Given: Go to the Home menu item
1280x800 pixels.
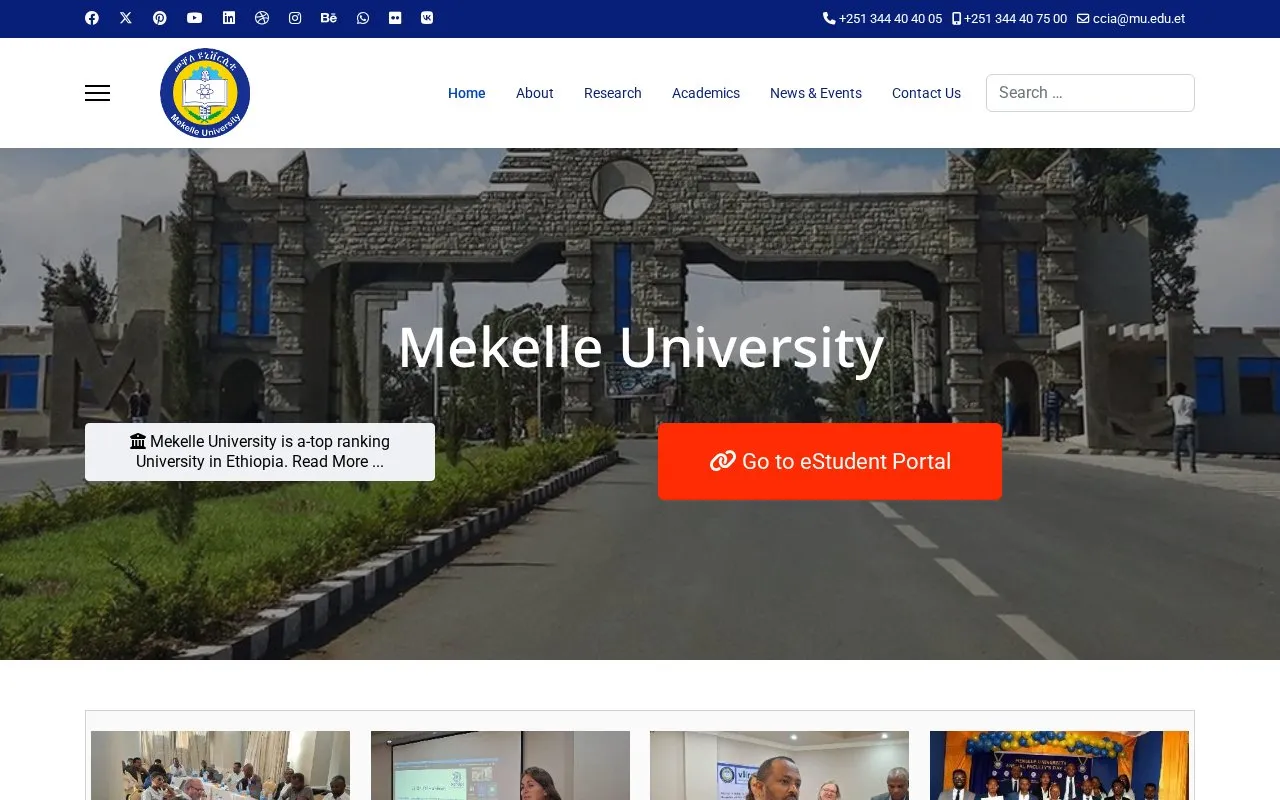Looking at the screenshot, I should (467, 93).
